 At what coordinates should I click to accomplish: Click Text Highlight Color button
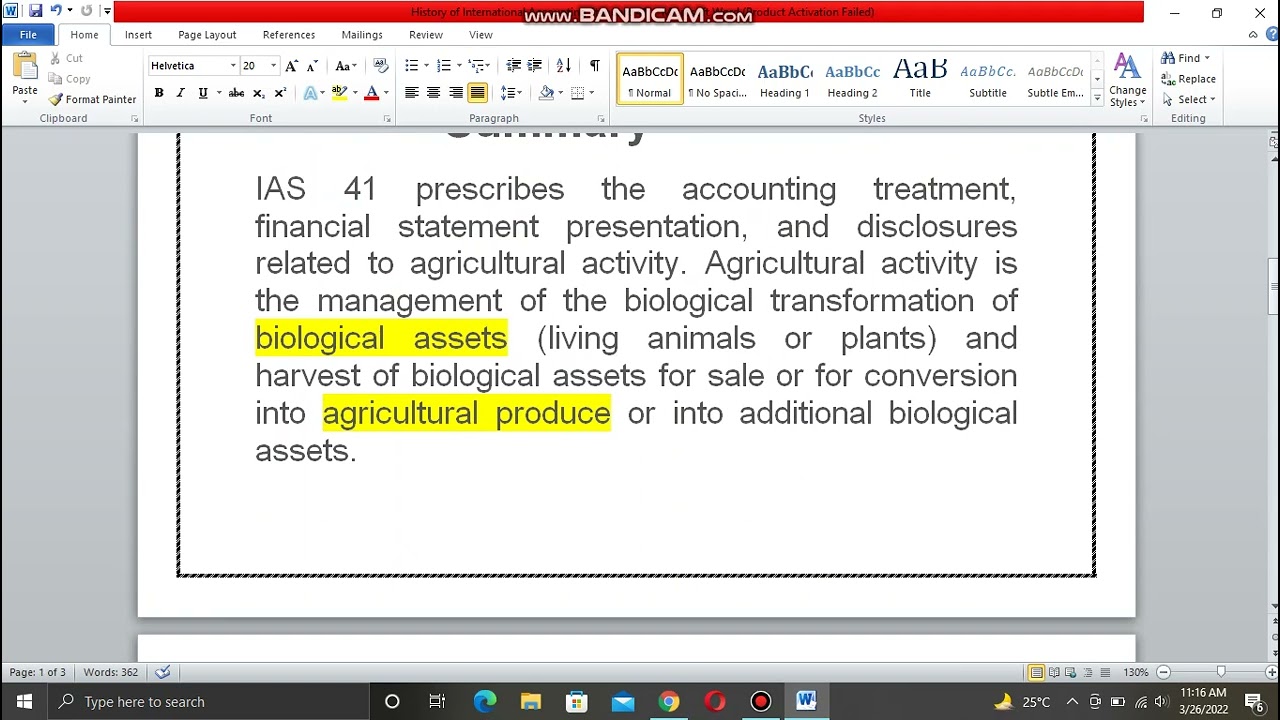pos(340,93)
